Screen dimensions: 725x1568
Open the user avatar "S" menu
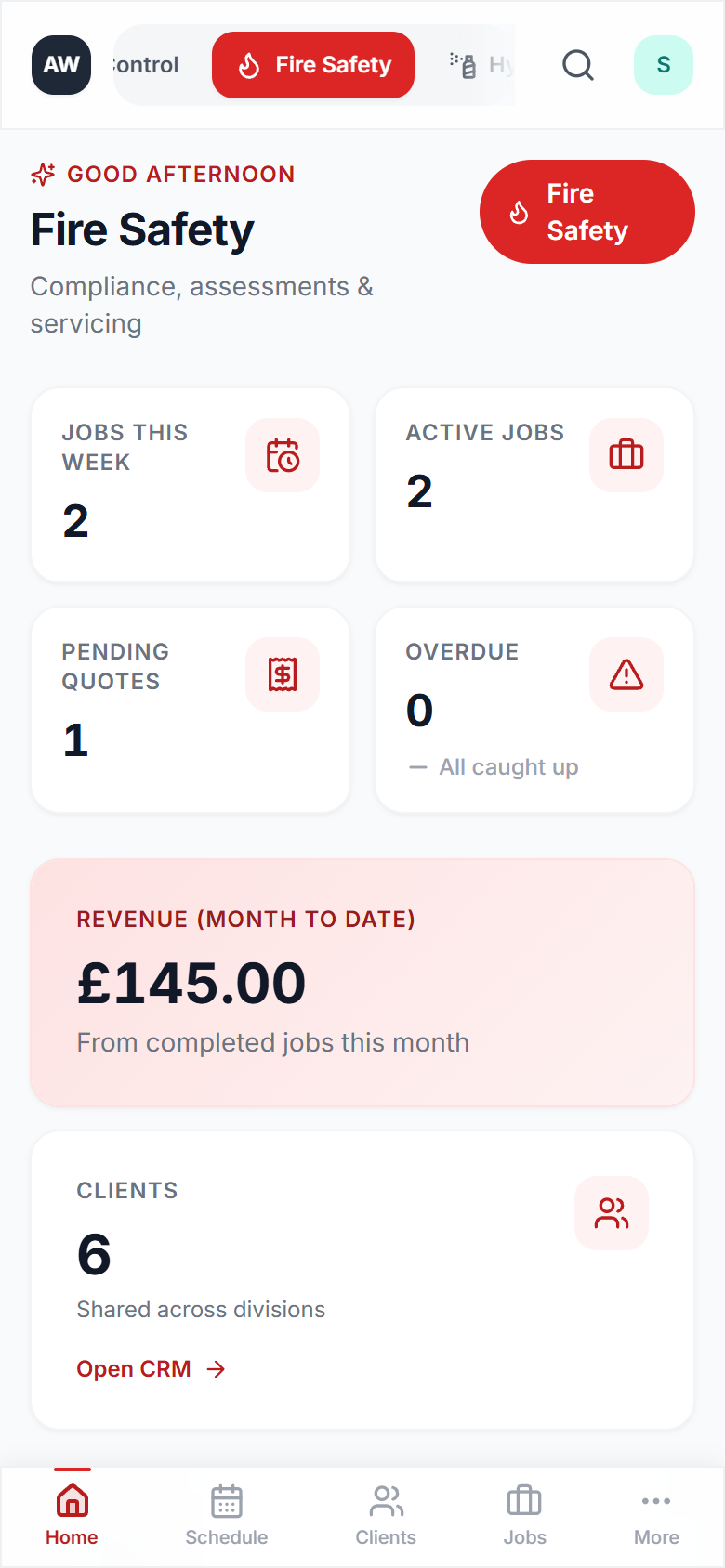click(x=663, y=65)
